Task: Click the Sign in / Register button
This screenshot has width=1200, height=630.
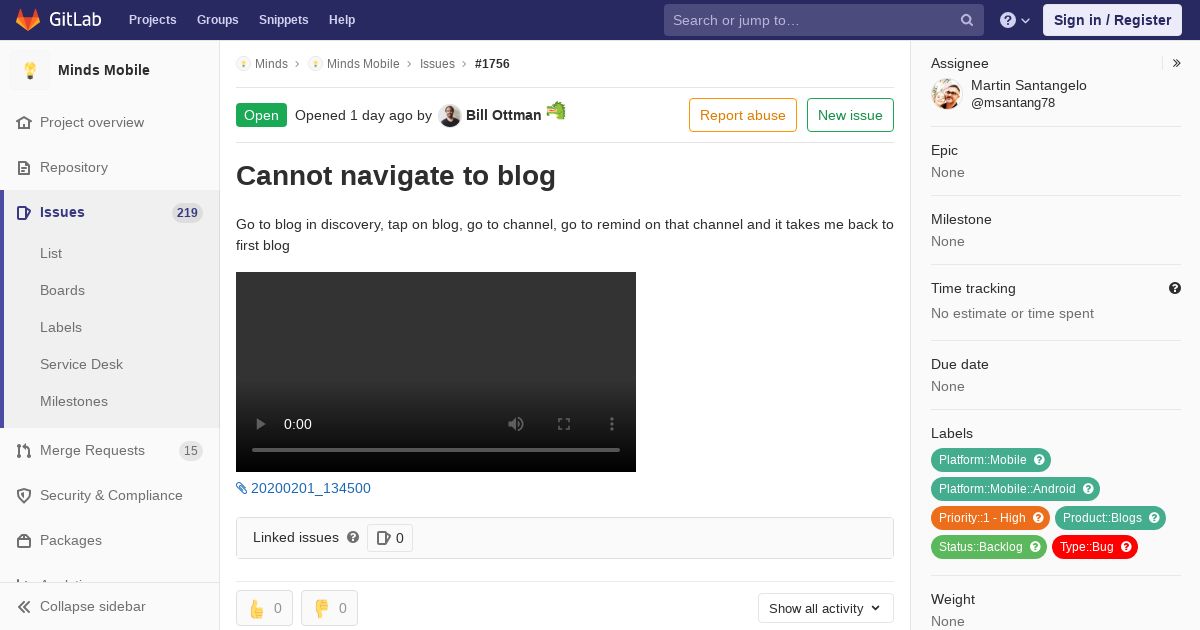Action: (1112, 20)
